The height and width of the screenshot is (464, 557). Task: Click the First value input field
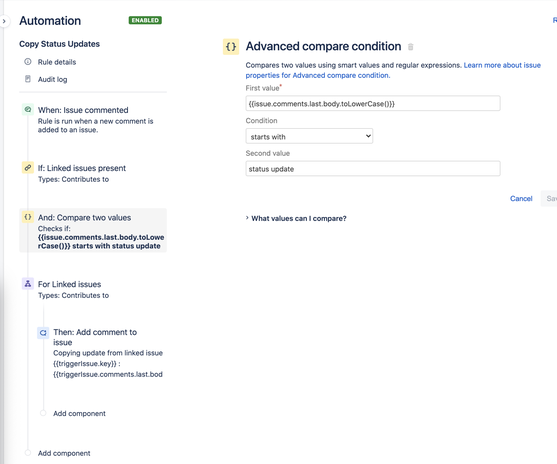[373, 103]
